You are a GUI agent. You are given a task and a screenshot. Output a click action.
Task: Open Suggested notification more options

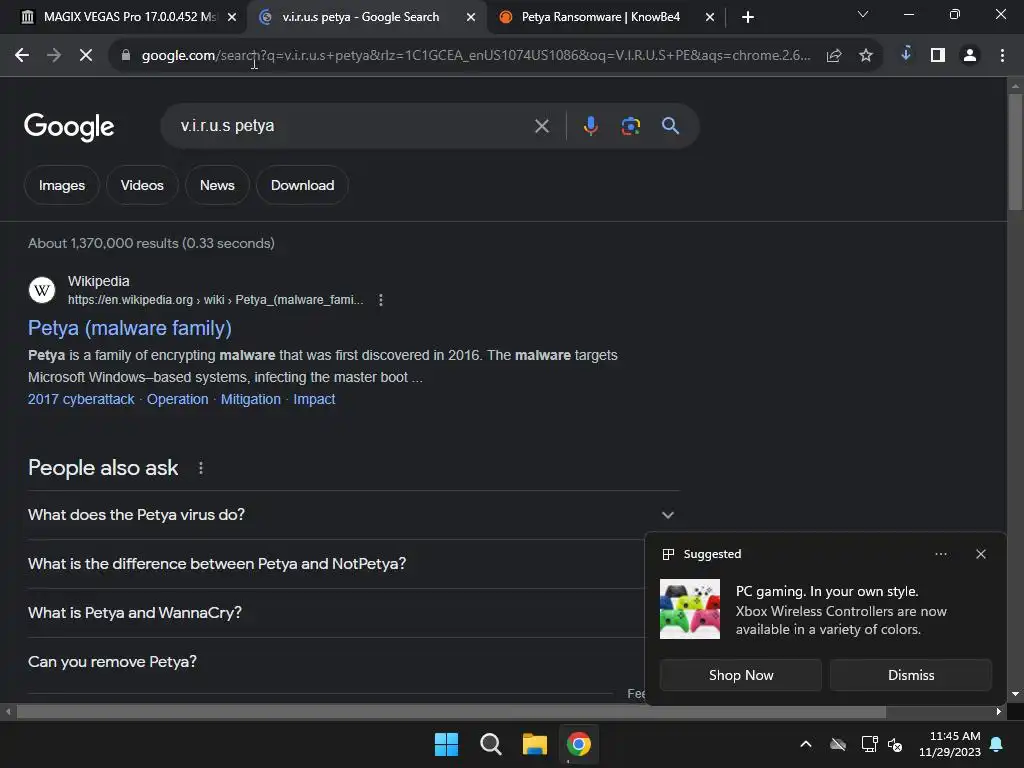coord(941,554)
